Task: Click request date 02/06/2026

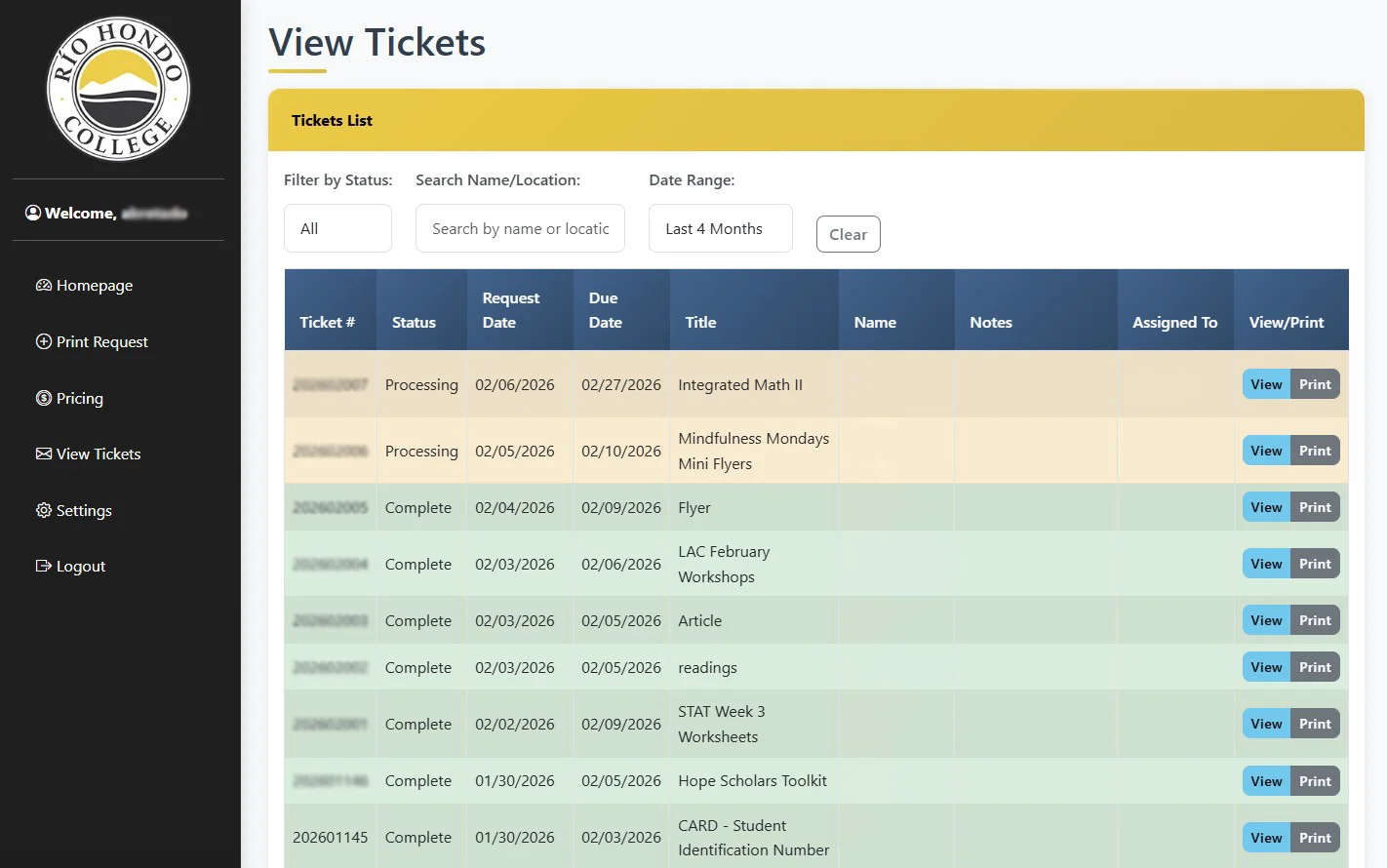Action: pyautogui.click(x=515, y=384)
